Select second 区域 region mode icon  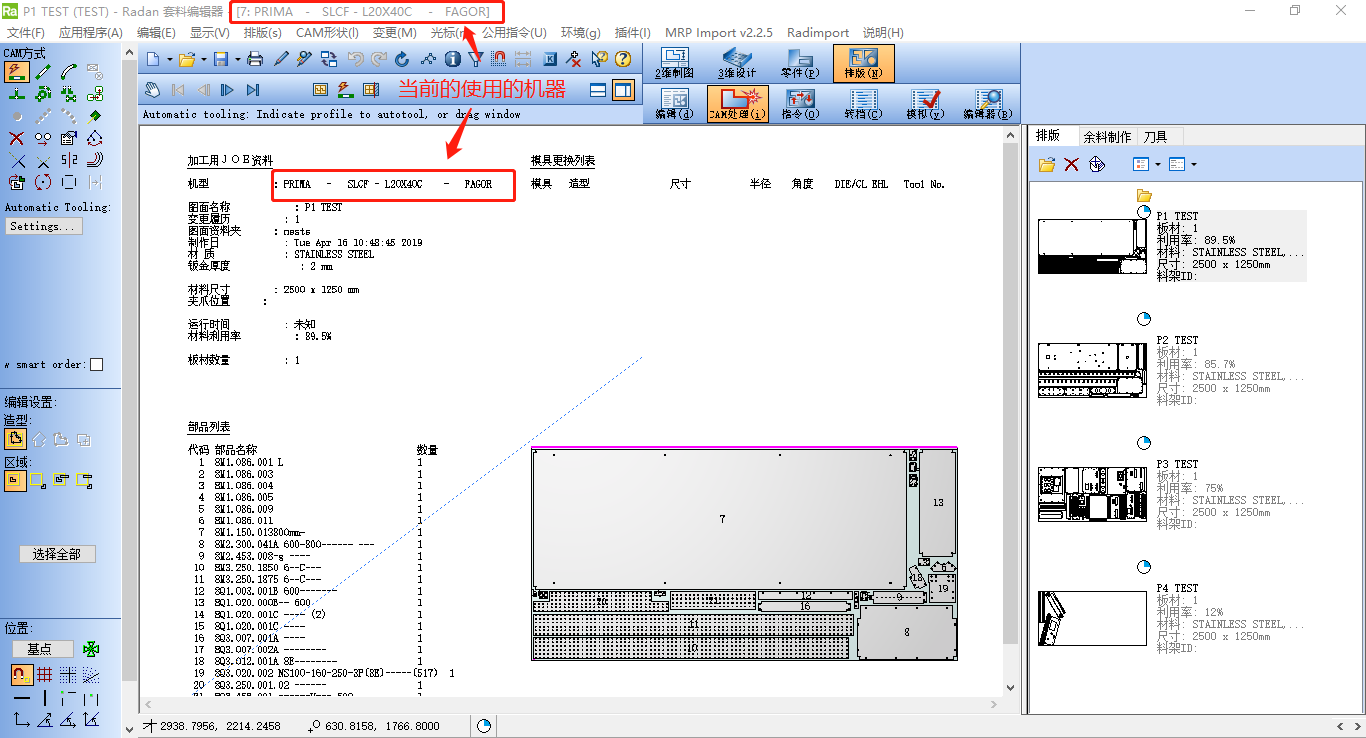click(38, 480)
